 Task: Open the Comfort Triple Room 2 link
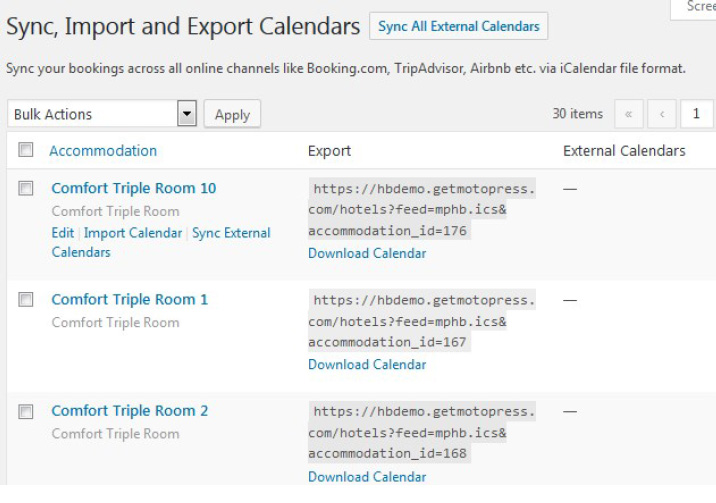[130, 411]
